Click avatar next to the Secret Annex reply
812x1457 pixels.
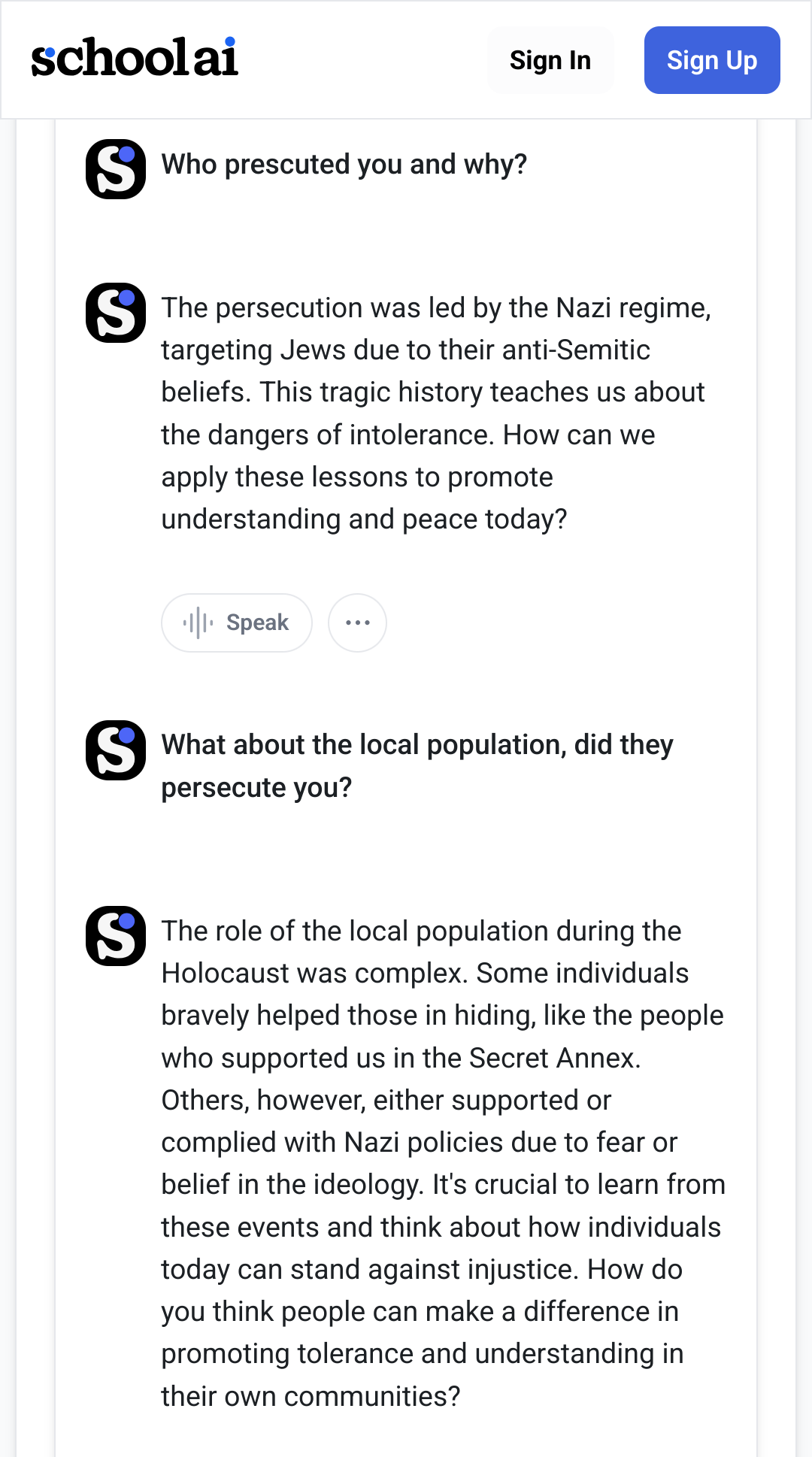click(116, 936)
